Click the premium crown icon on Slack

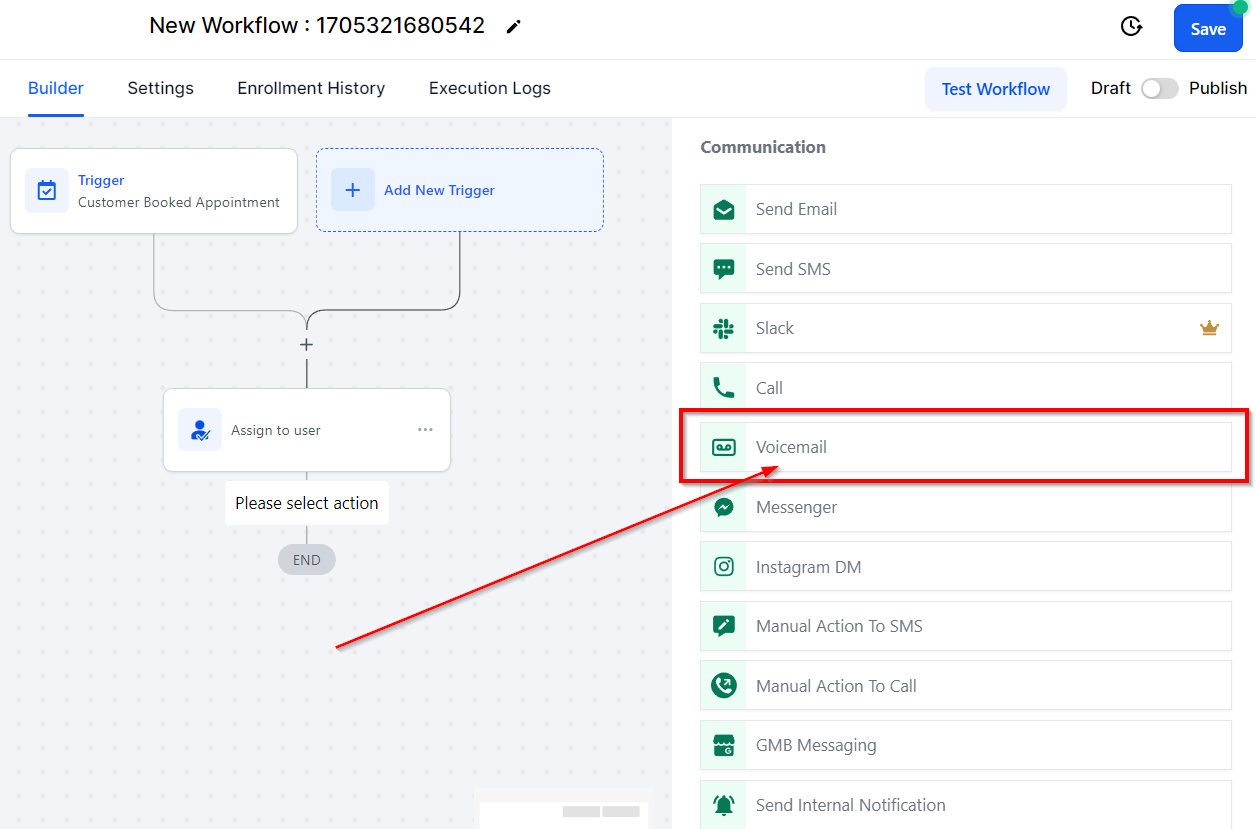[x=1210, y=328]
